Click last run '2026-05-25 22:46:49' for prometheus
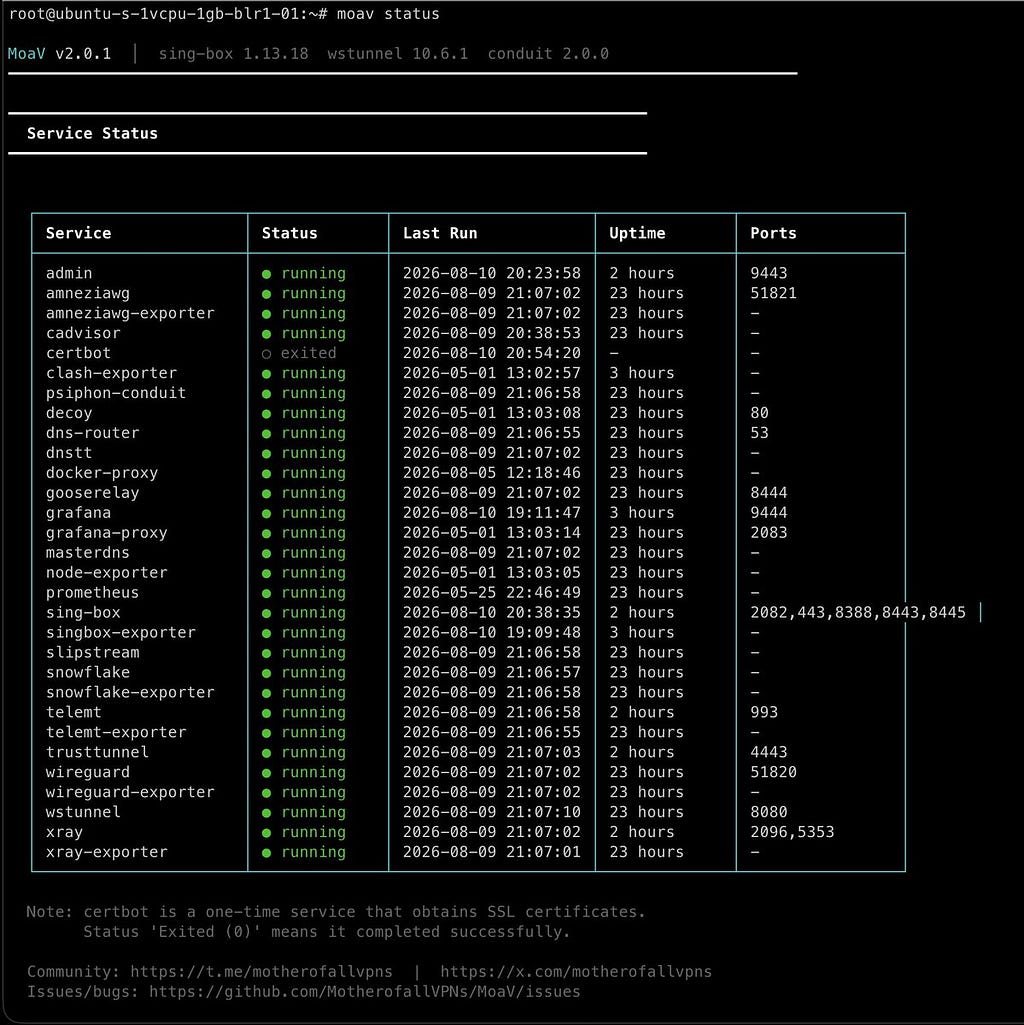 (x=492, y=593)
